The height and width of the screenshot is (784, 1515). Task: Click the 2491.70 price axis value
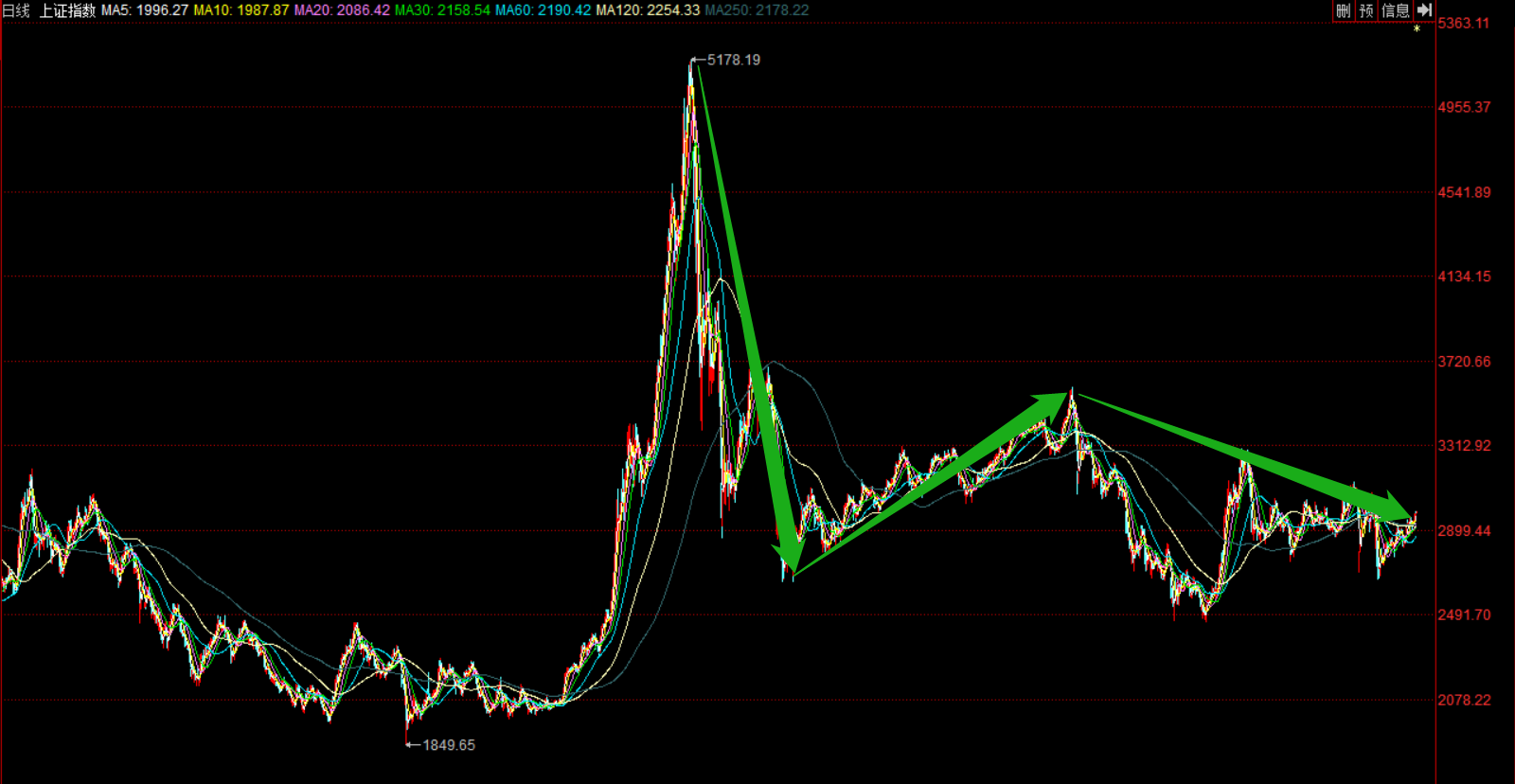pyautogui.click(x=1464, y=615)
